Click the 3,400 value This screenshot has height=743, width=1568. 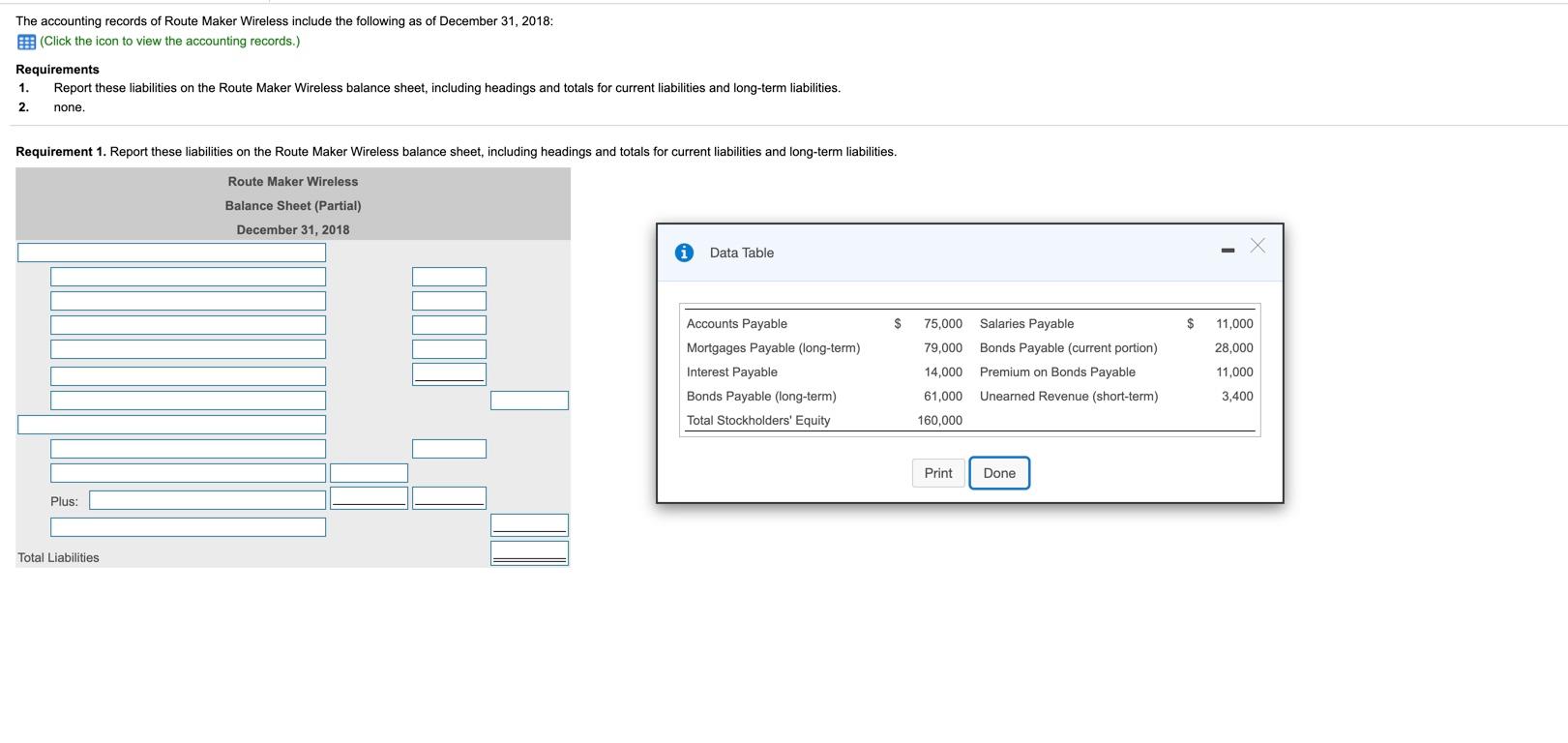click(x=1237, y=397)
